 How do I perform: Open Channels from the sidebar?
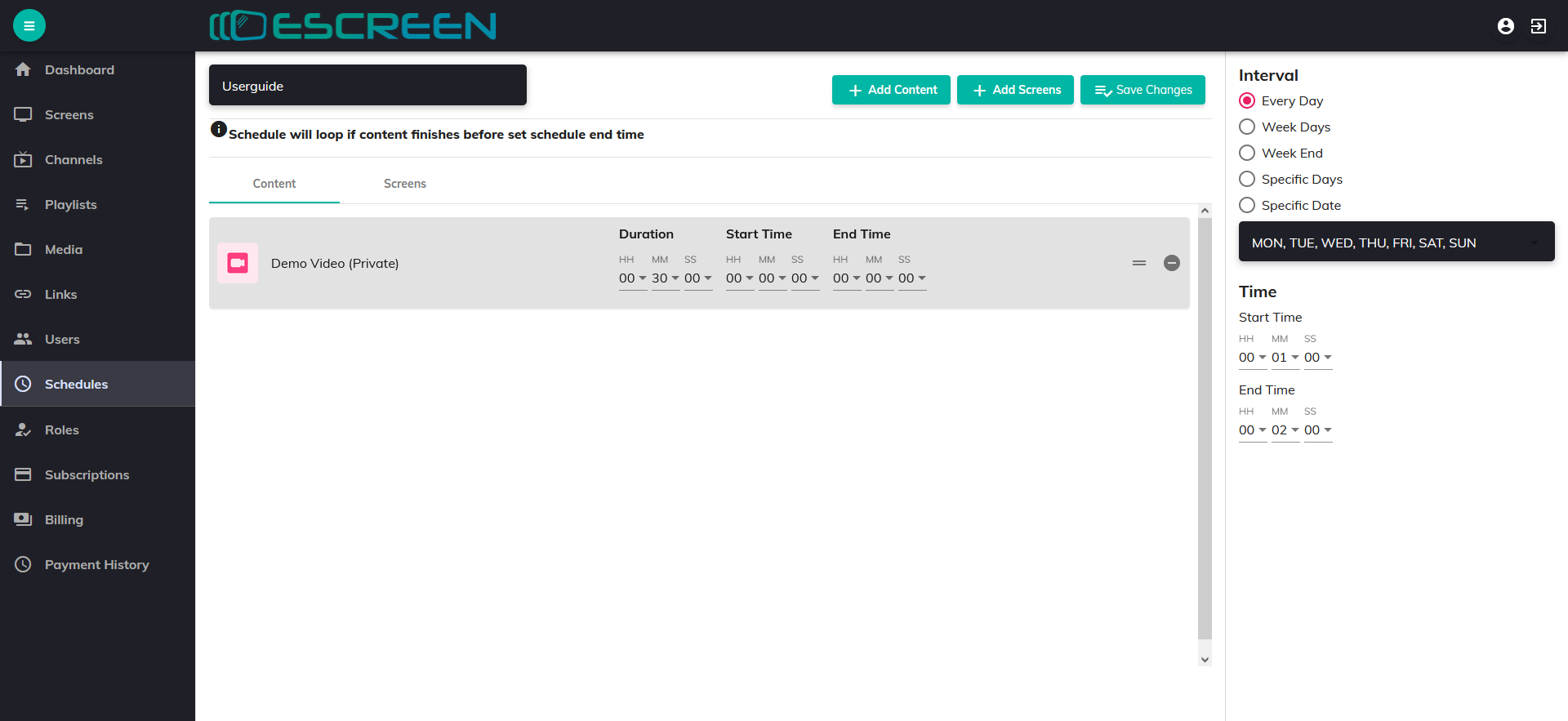pos(73,160)
